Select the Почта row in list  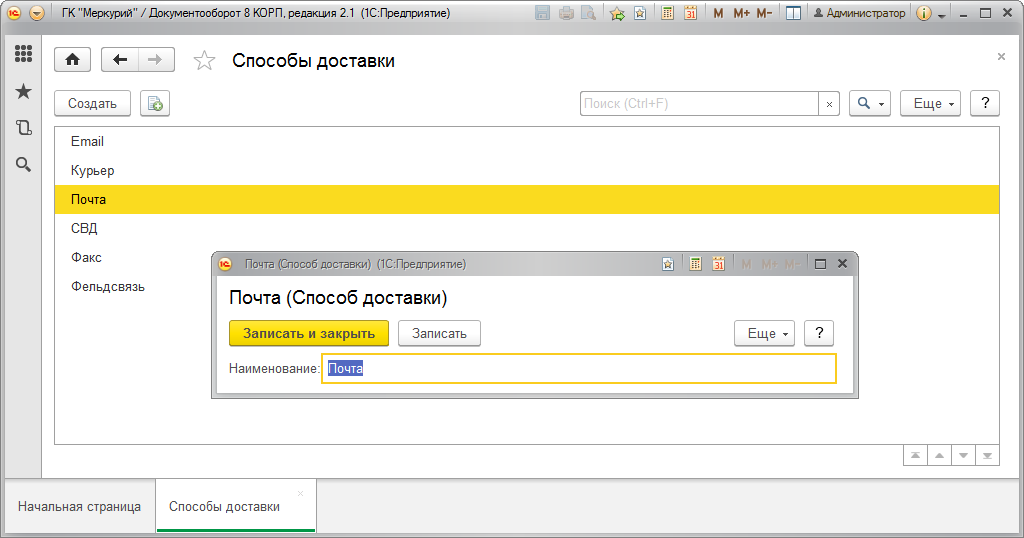527,199
